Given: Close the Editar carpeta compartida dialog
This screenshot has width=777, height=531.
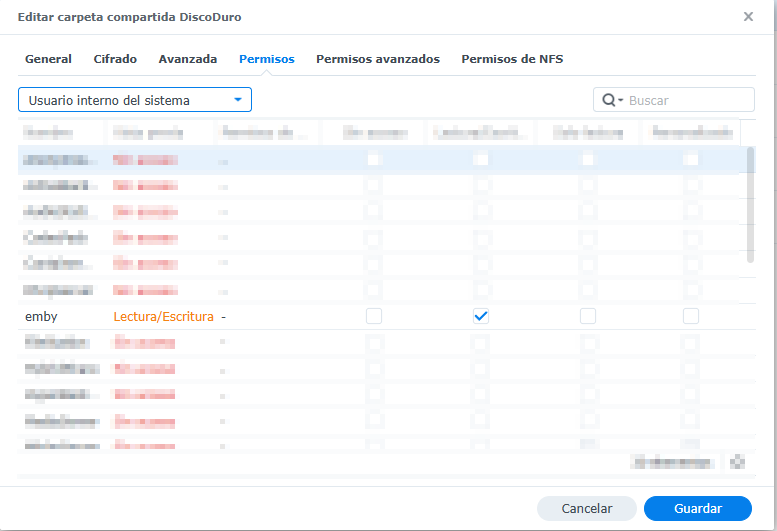Looking at the screenshot, I should [748, 17].
